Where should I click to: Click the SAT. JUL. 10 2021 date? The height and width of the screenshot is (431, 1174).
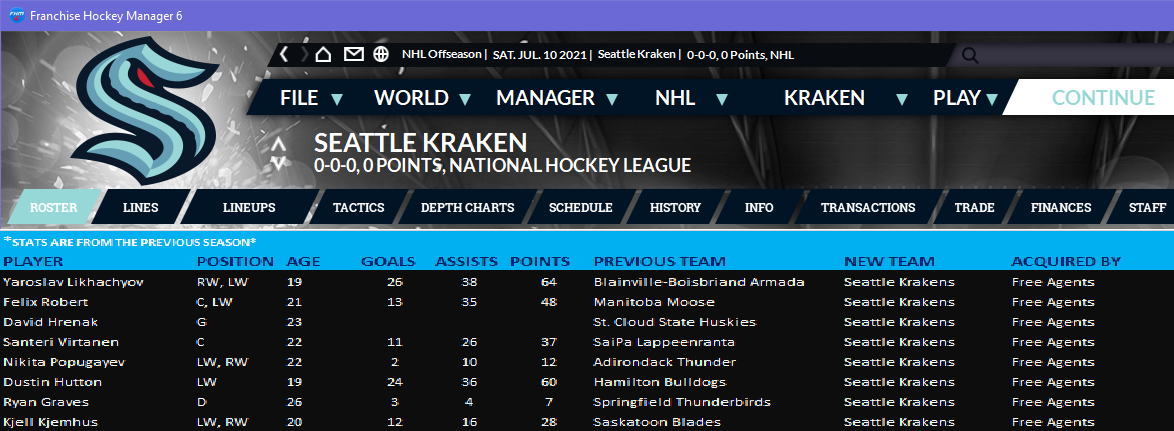click(x=541, y=55)
